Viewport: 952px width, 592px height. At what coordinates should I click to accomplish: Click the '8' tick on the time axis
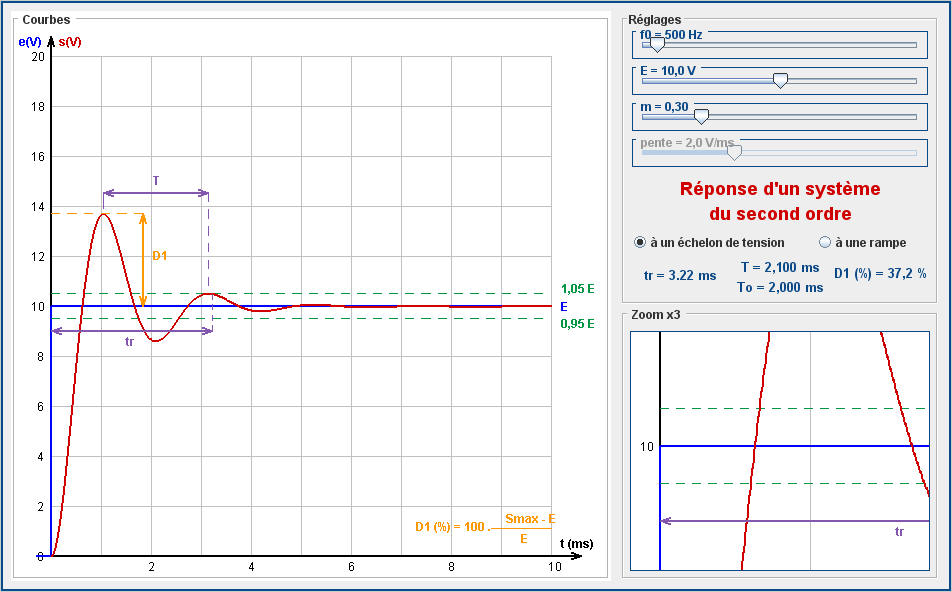451,567
